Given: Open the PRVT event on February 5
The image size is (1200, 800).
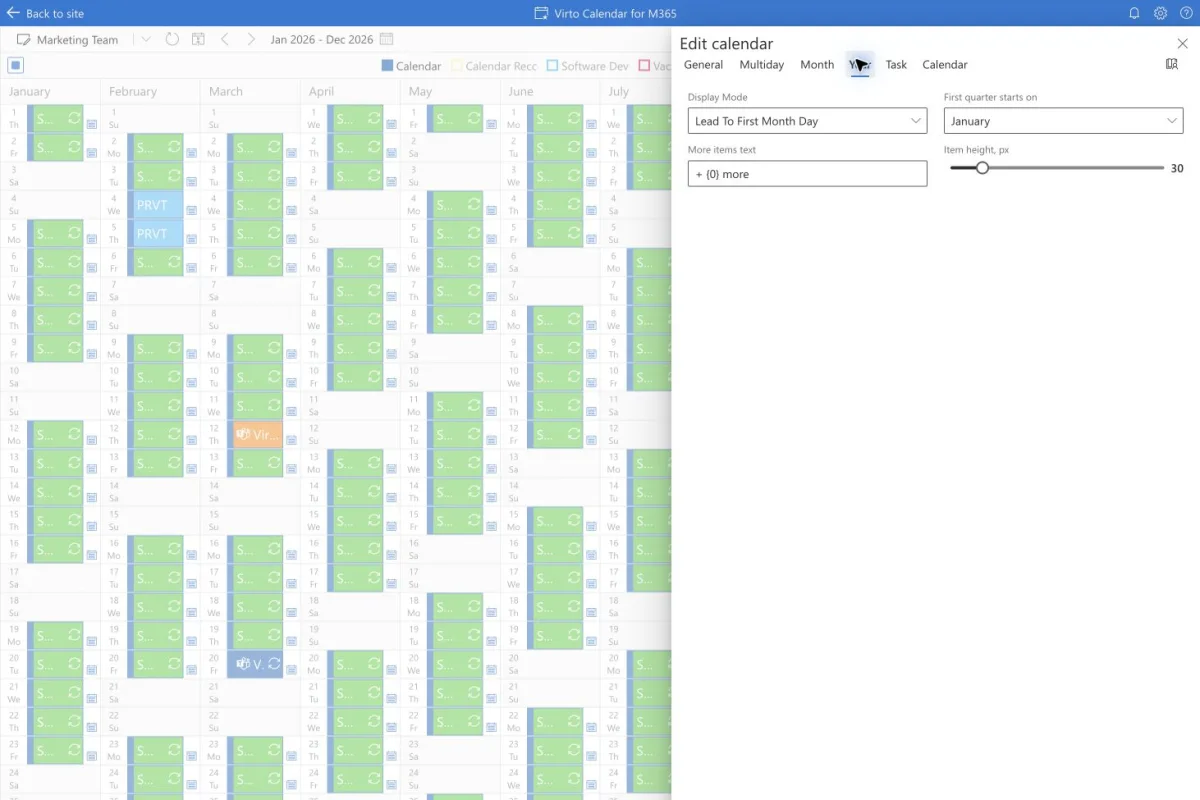Looking at the screenshot, I should click(x=155, y=234).
